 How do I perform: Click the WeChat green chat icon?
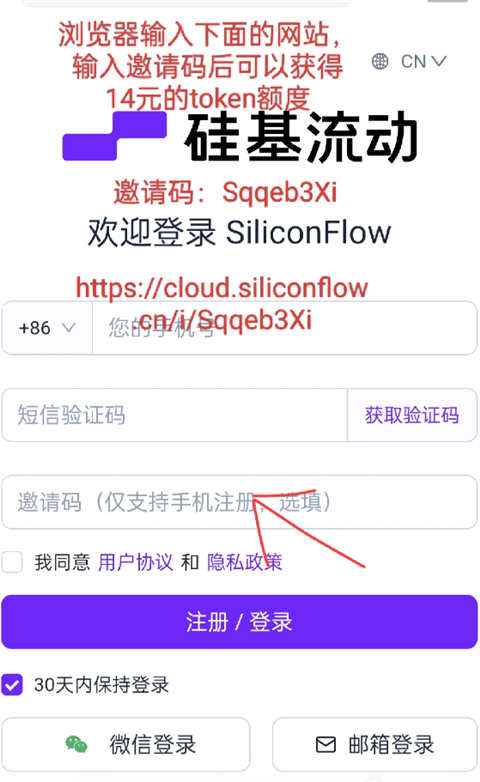pos(76,745)
